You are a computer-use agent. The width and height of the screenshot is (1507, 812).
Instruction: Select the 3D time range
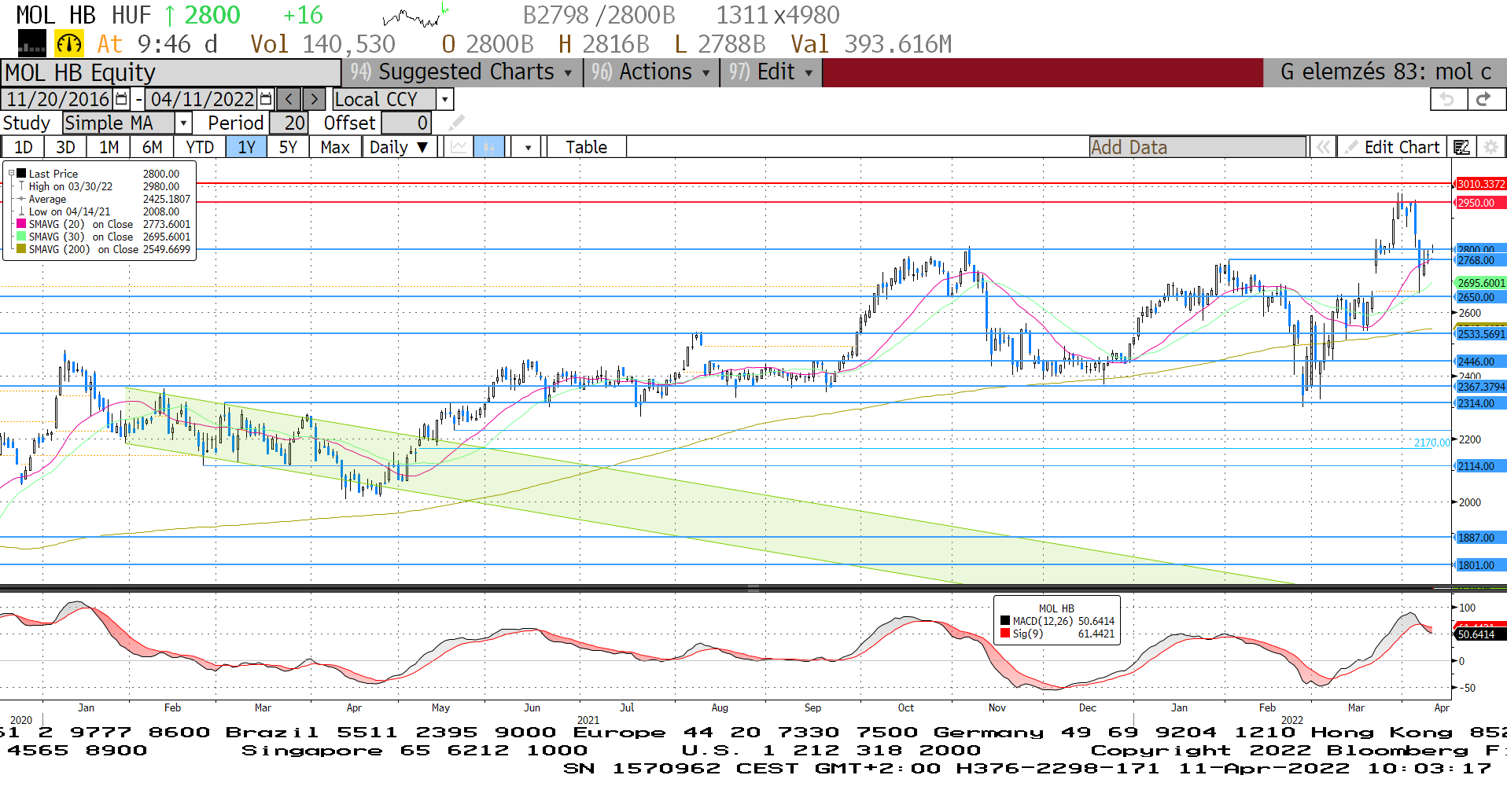pyautogui.click(x=66, y=147)
